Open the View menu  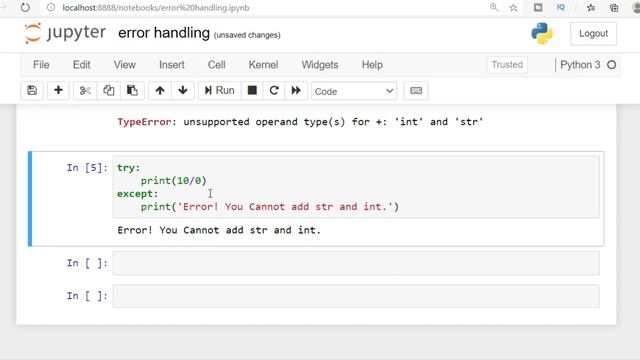tap(124, 65)
